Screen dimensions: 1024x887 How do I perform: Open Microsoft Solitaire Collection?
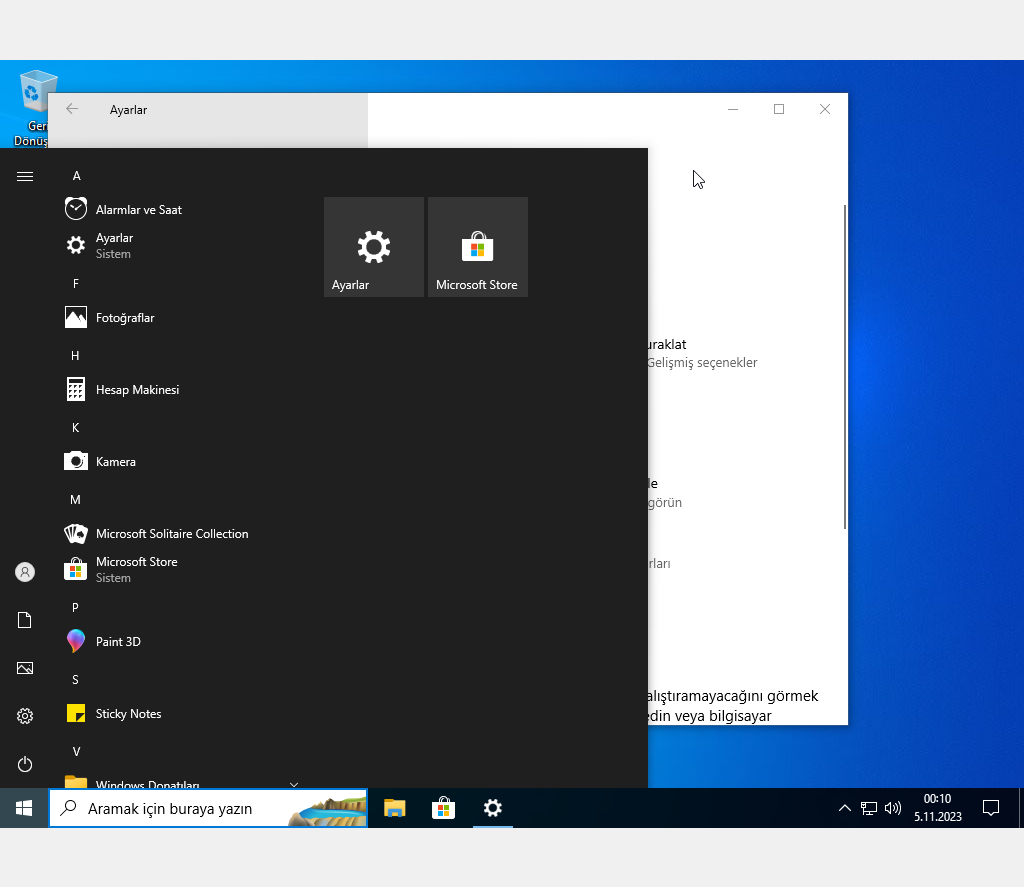point(183,534)
